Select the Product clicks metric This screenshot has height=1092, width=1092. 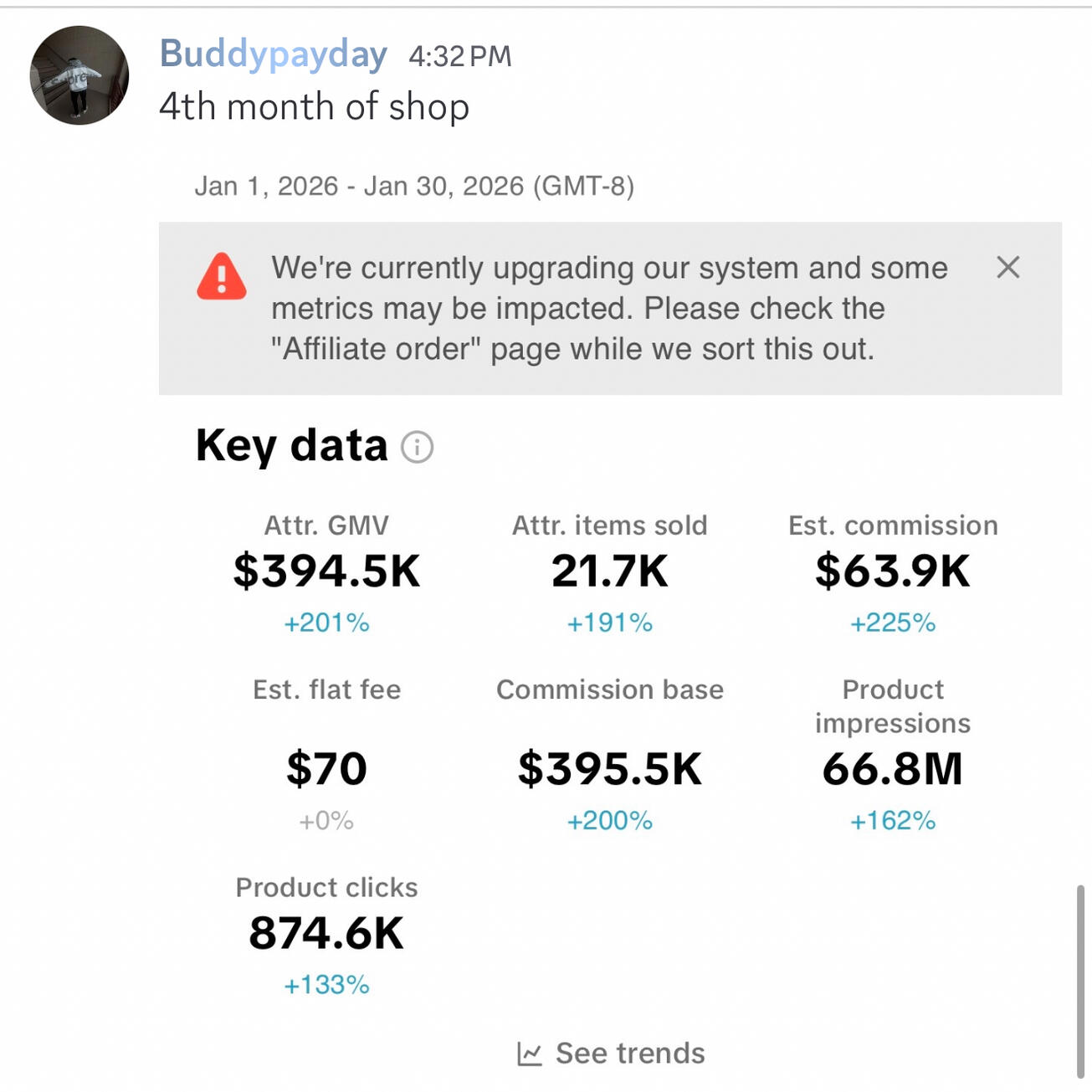tap(326, 932)
